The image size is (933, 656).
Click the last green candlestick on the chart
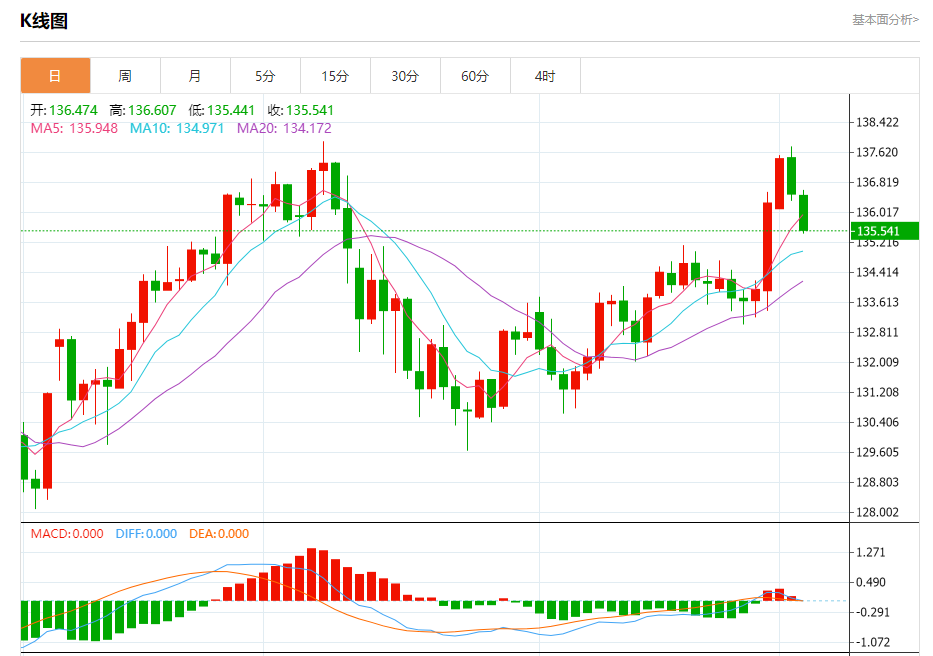click(x=803, y=212)
